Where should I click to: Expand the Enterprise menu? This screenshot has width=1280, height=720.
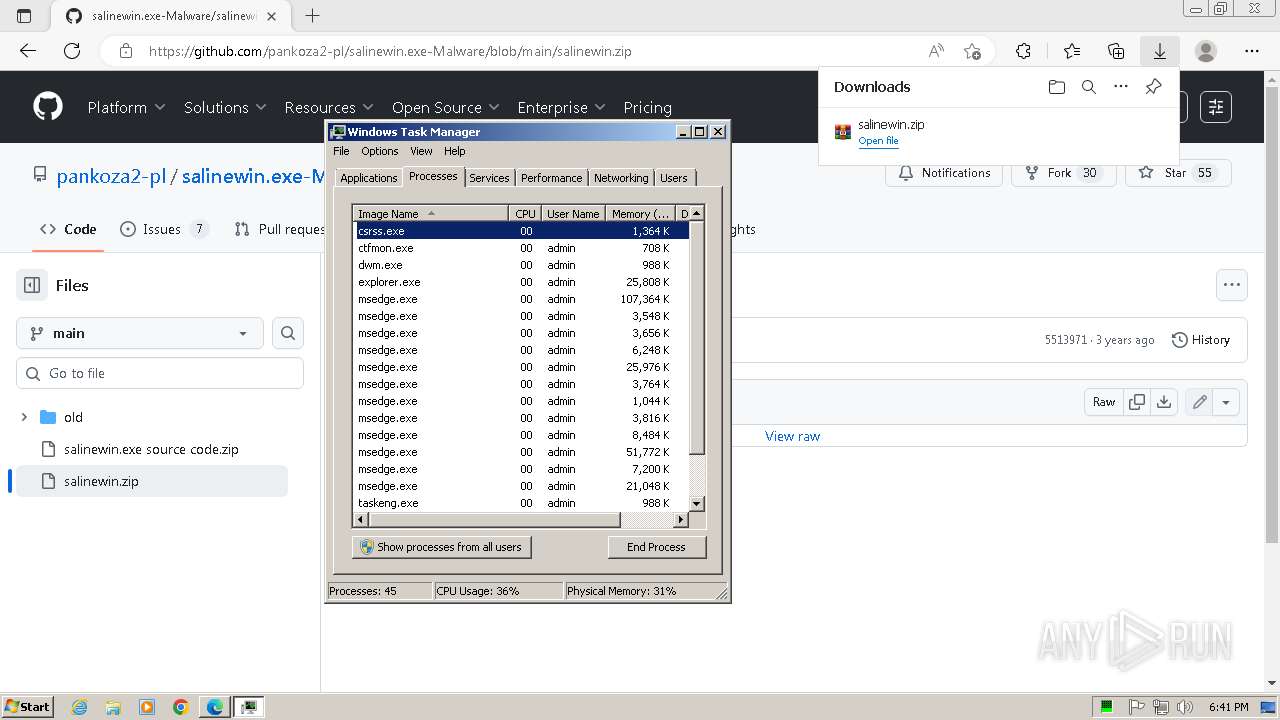(x=561, y=107)
